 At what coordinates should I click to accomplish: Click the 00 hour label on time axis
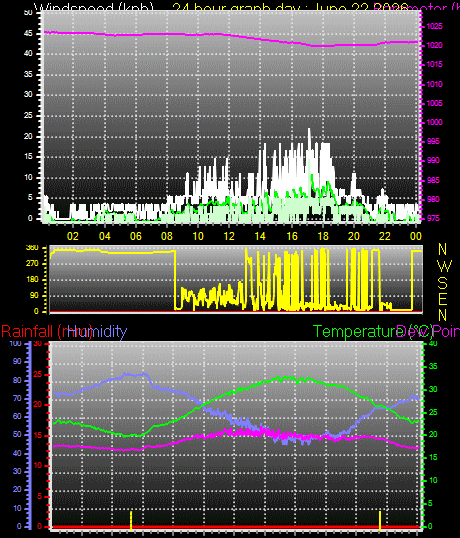click(x=416, y=236)
